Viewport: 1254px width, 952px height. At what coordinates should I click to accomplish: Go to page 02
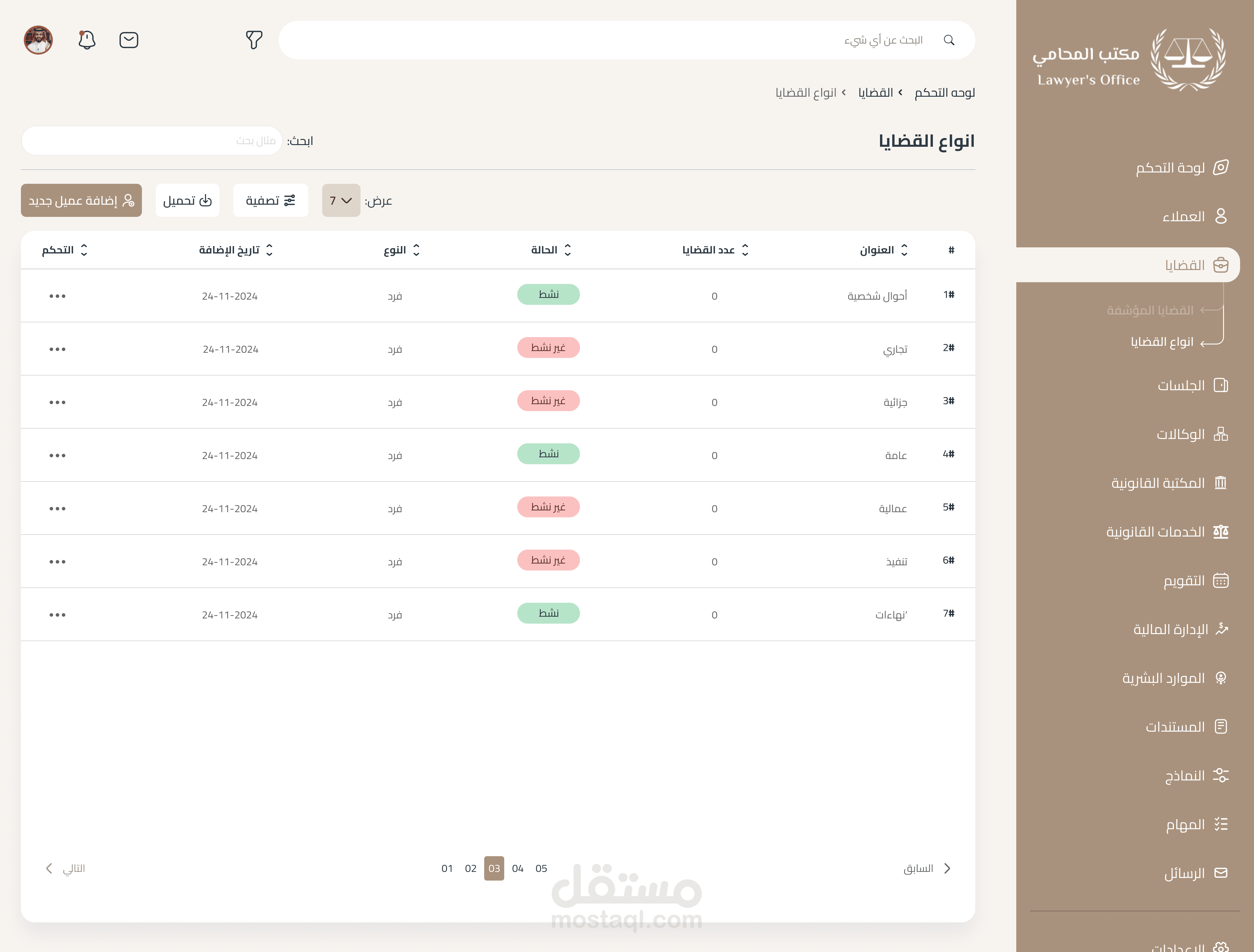tap(470, 869)
